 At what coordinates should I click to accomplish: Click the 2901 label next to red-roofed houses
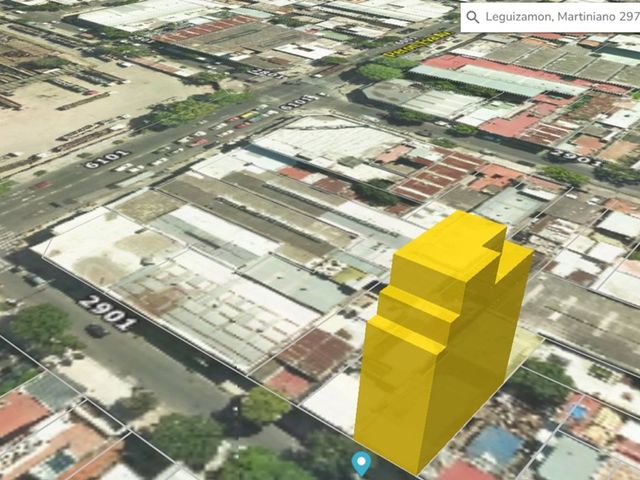pyautogui.click(x=575, y=158)
